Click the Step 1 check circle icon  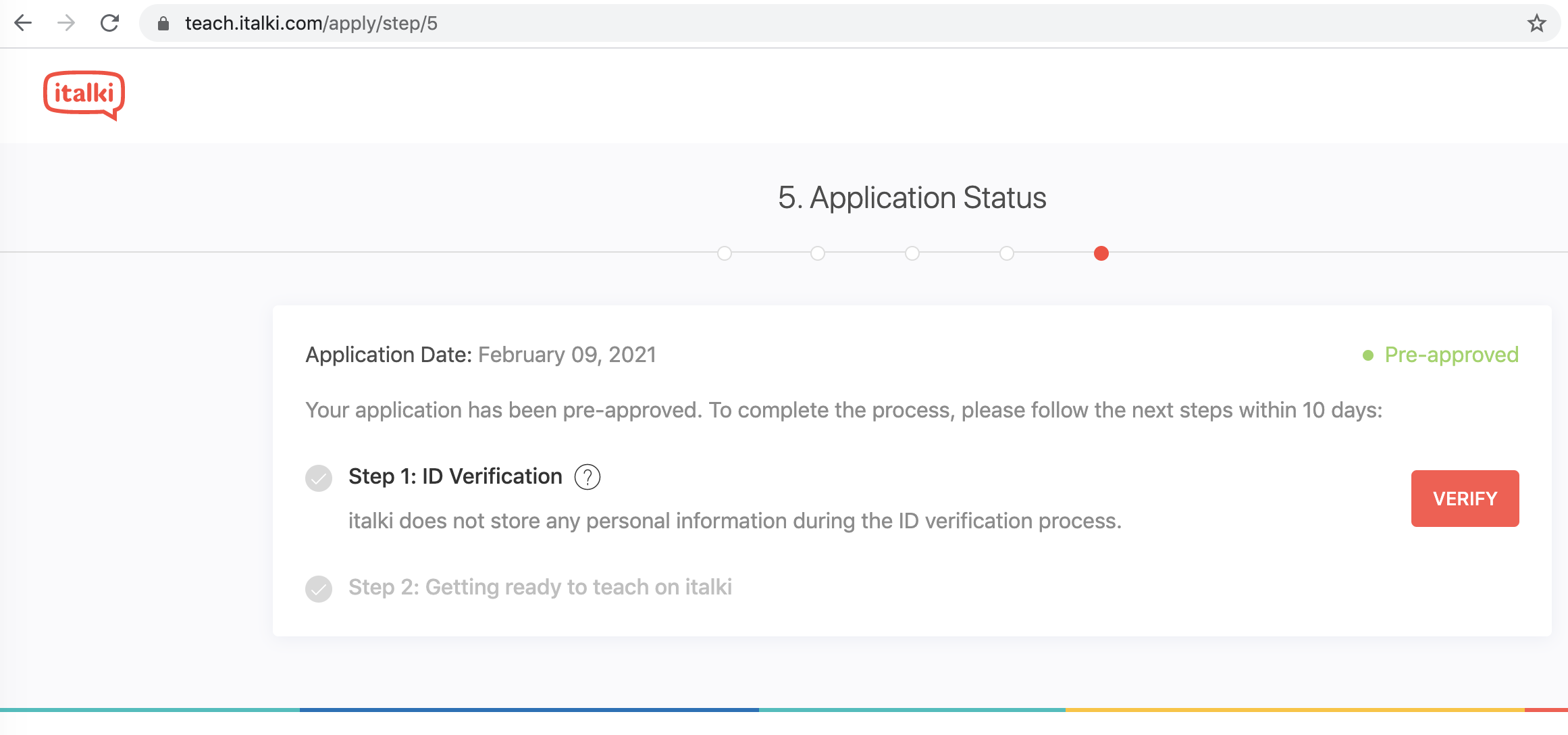(x=319, y=478)
